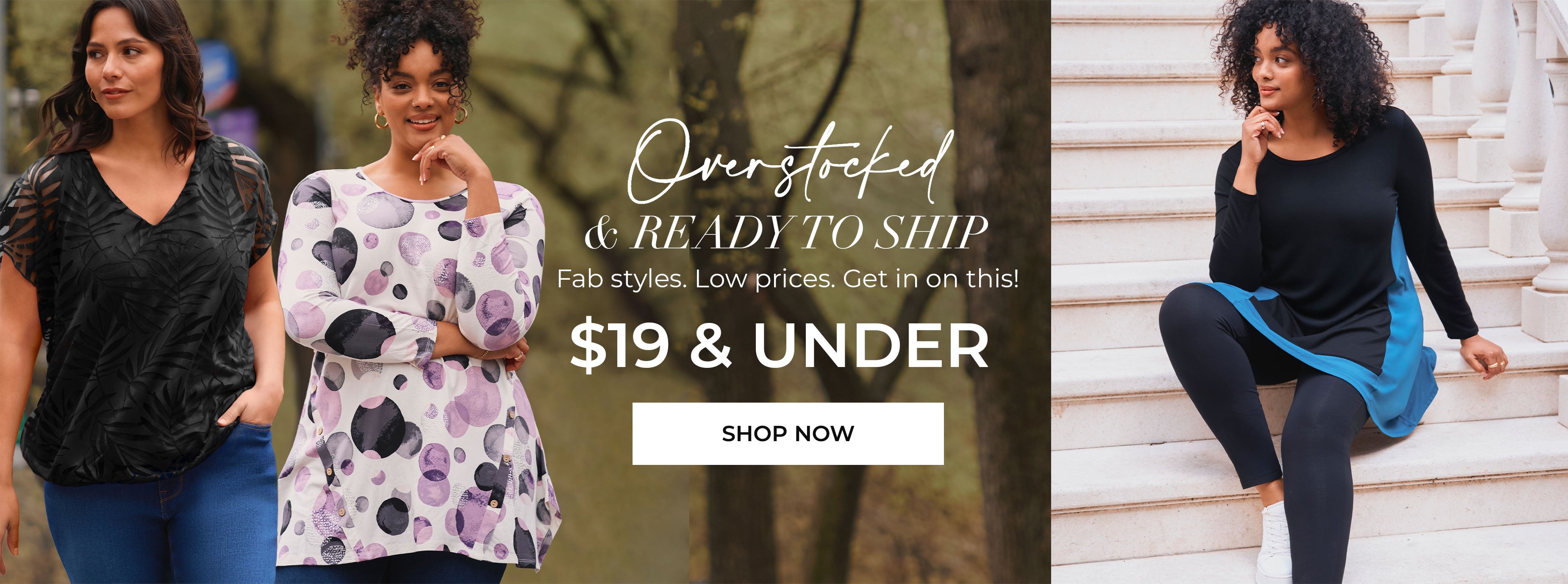The image size is (1568, 584).
Task: Select the purple circle-print tunic
Action: (x=414, y=365)
